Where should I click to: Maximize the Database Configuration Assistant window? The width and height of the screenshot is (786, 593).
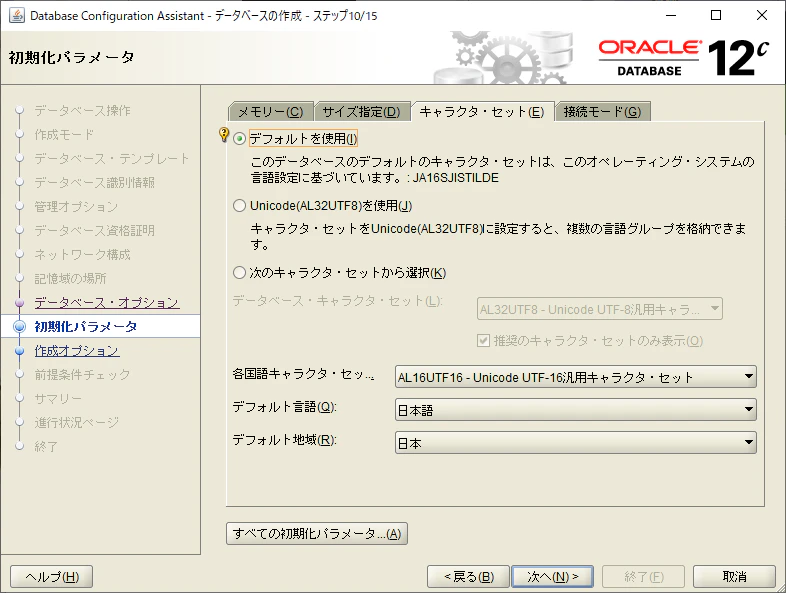[x=716, y=15]
